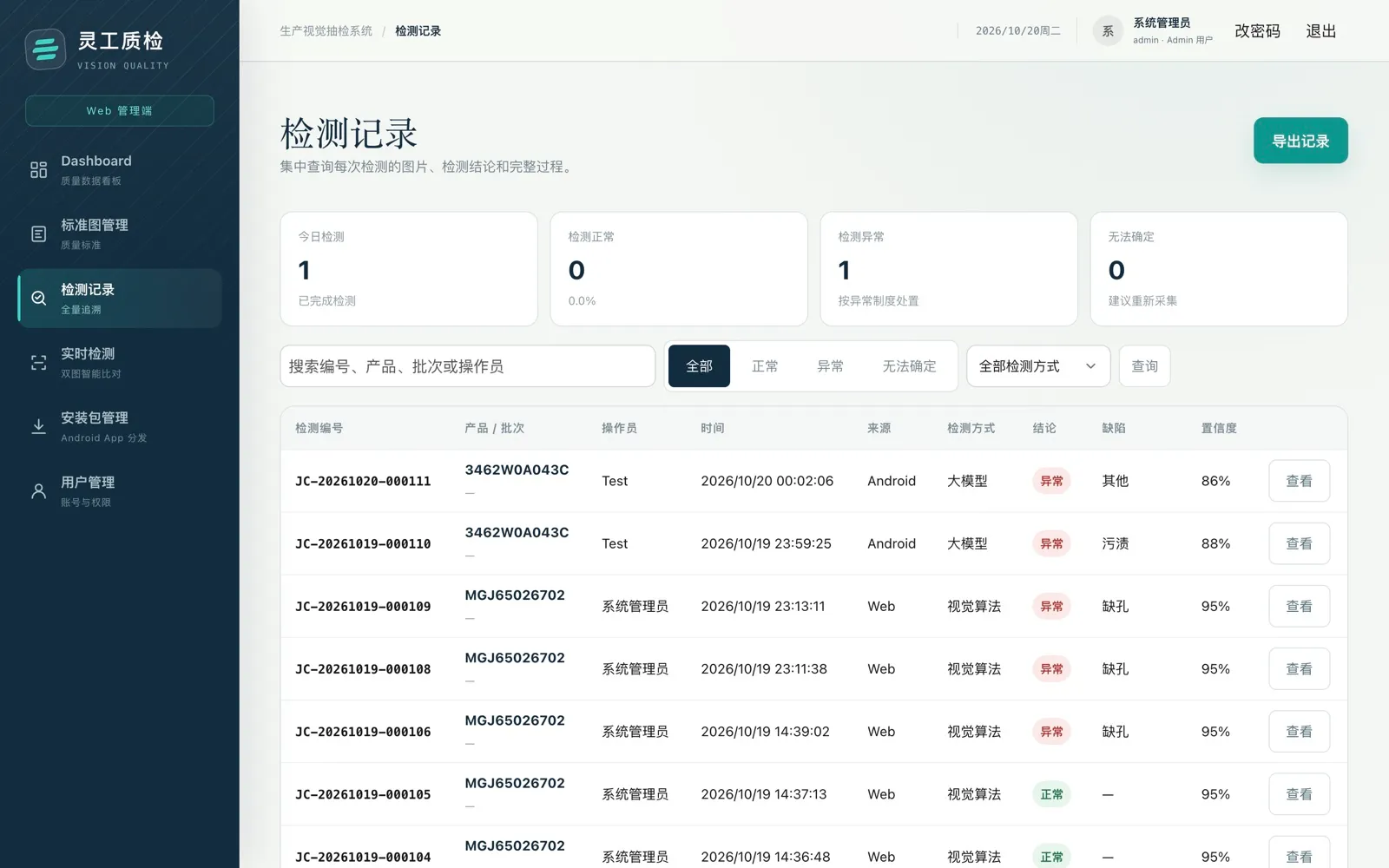Click the 正常 badge in row JC-20261019-000105
Screen dimensions: 1389x868
click(x=1051, y=794)
